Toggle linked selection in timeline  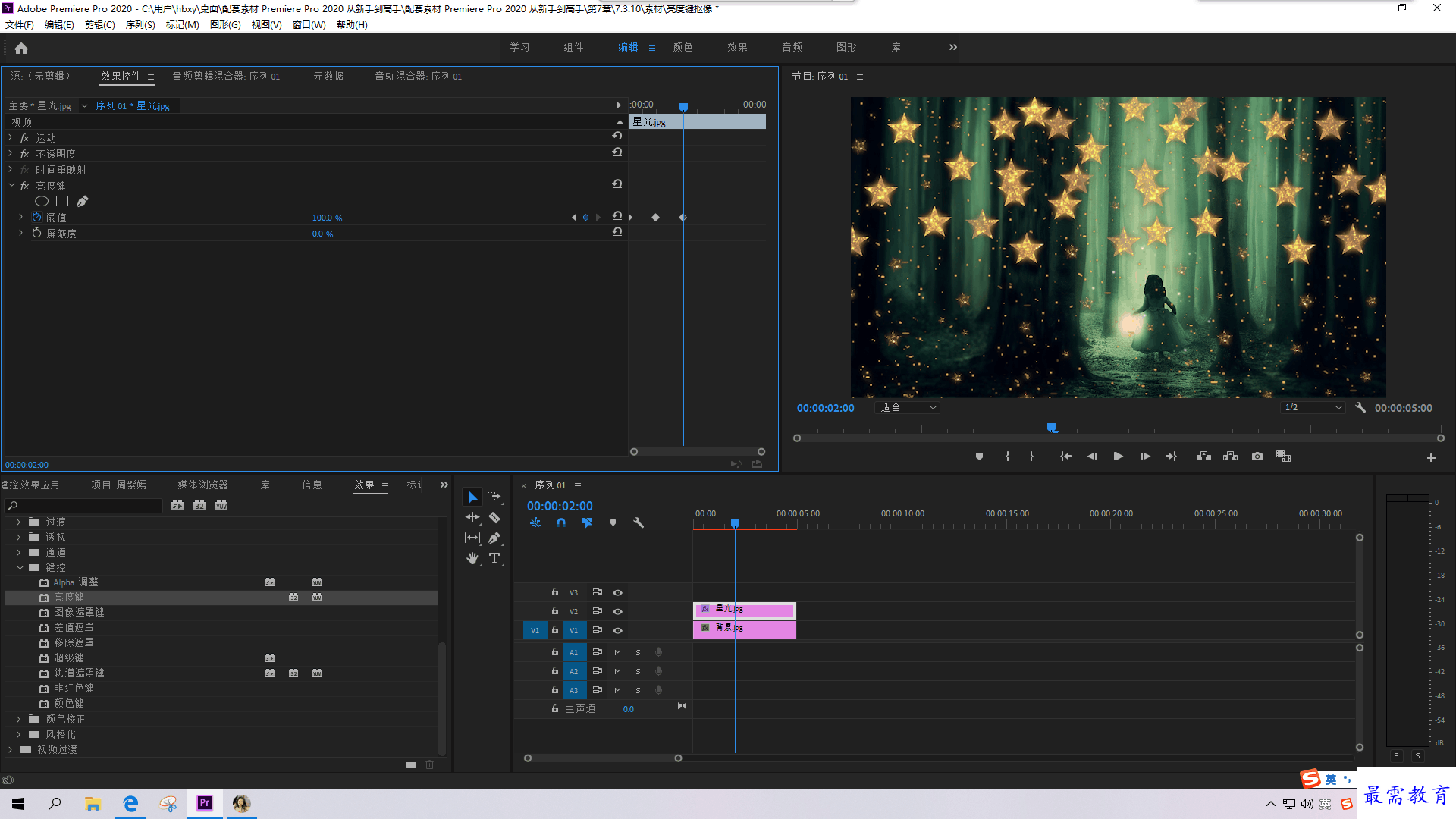(586, 523)
